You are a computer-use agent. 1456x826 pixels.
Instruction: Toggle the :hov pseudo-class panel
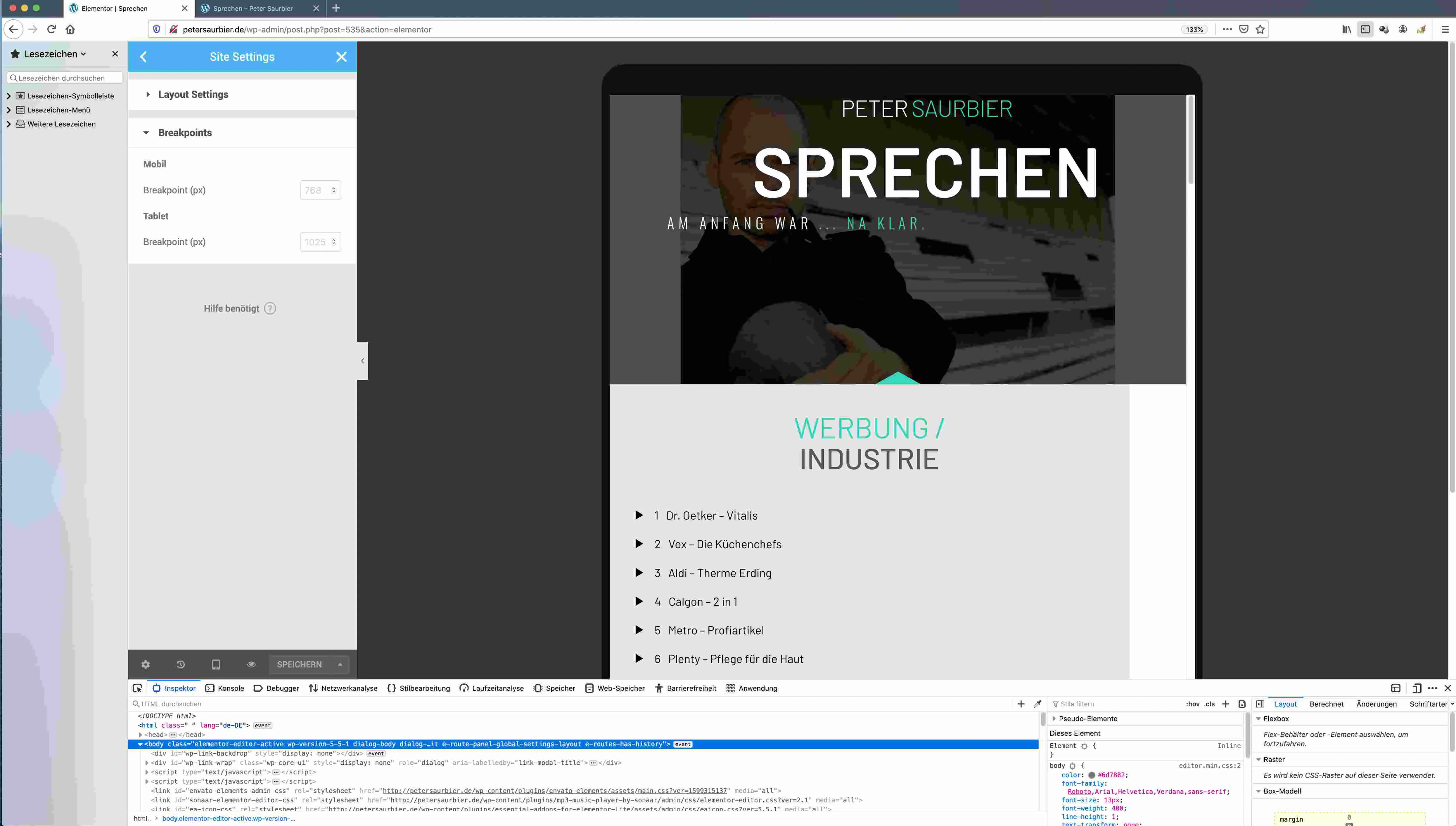coord(1193,704)
